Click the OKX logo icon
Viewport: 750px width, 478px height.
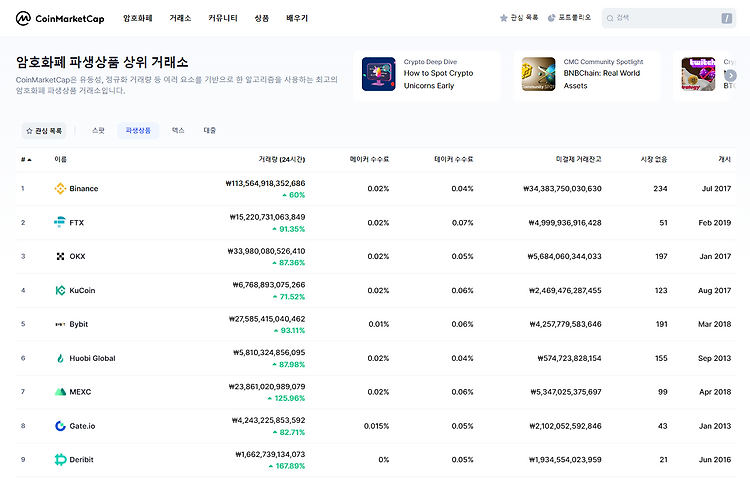coord(60,256)
